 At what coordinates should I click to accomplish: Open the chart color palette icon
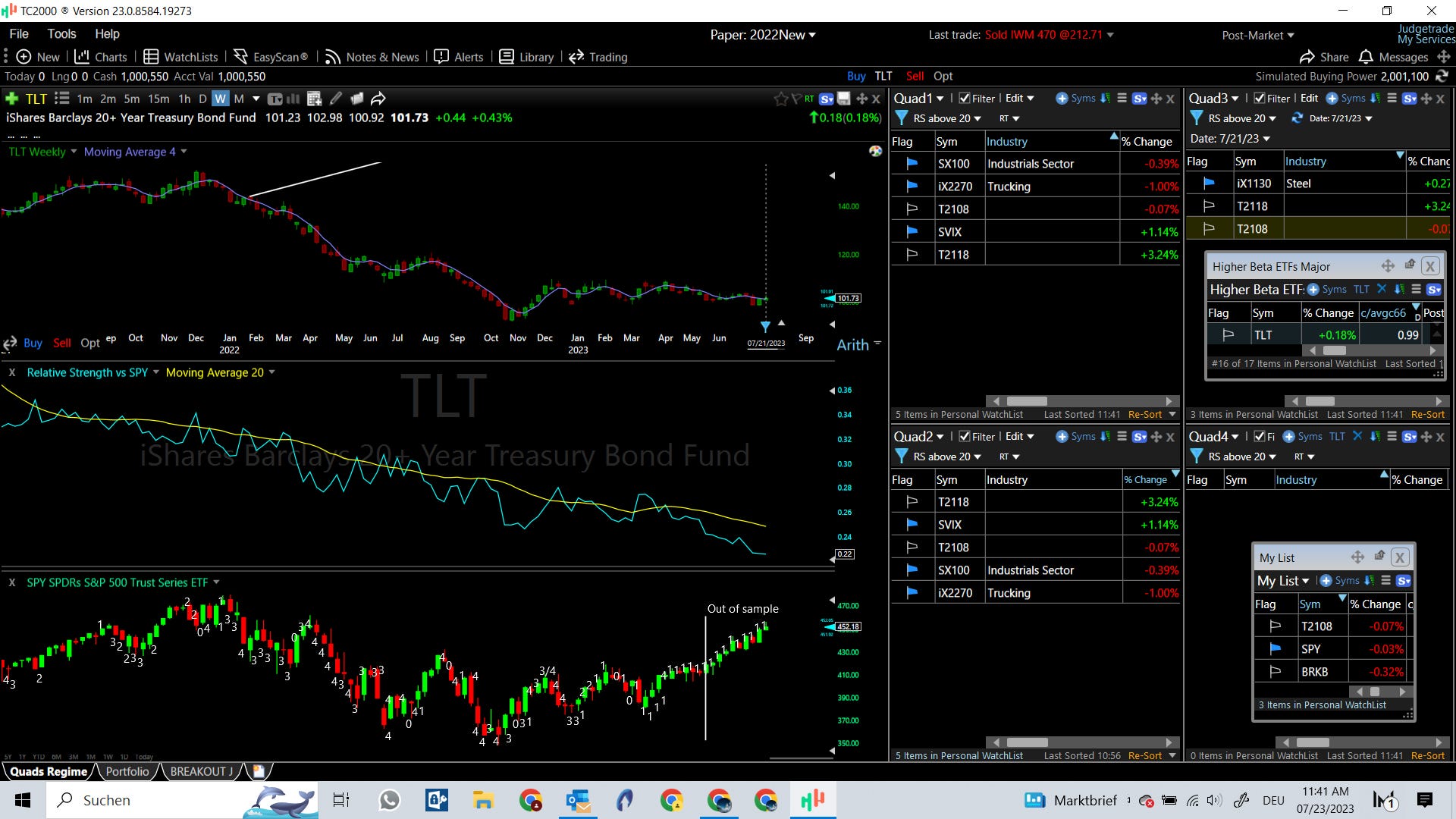click(875, 151)
